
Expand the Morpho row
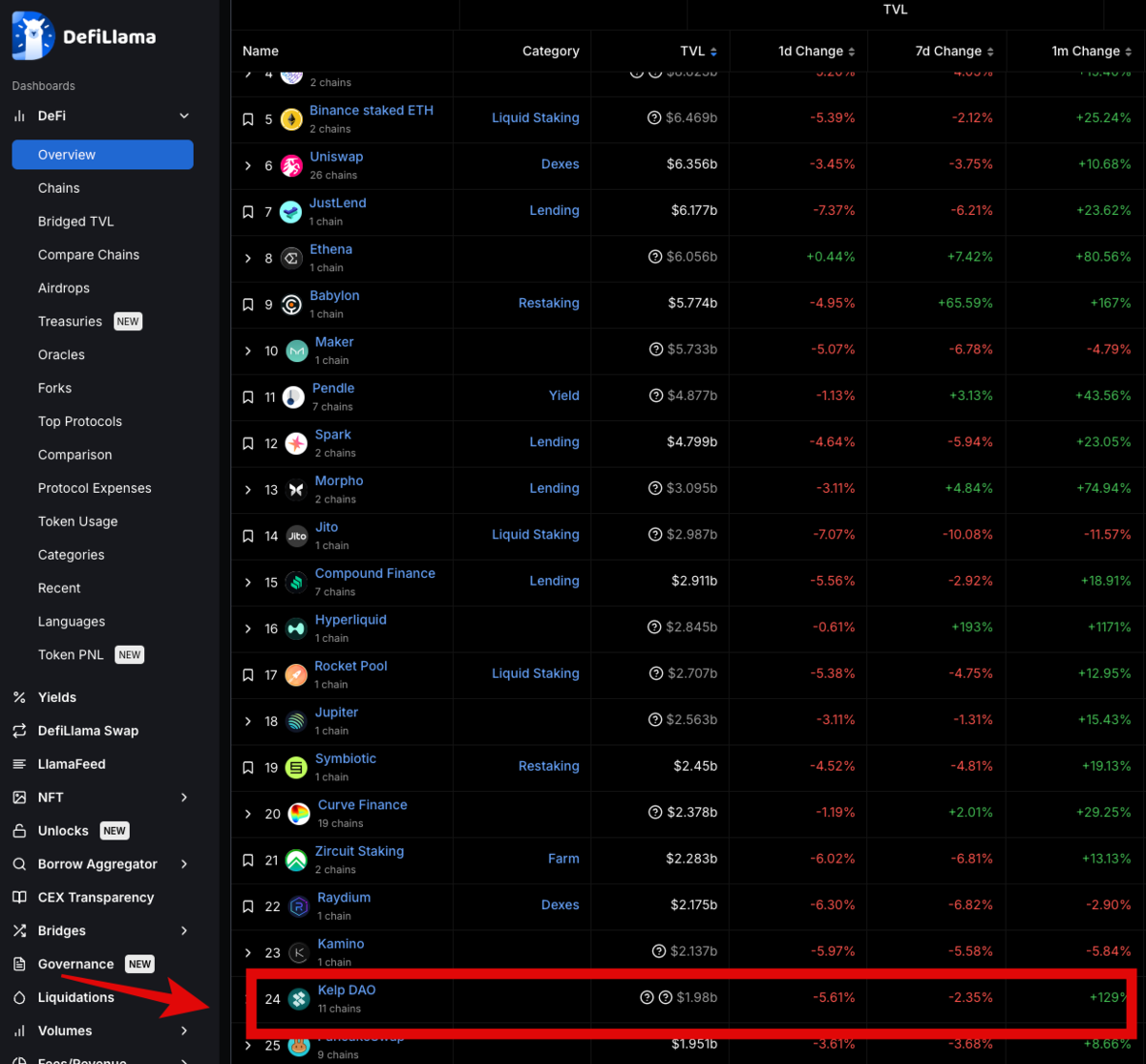pos(248,490)
